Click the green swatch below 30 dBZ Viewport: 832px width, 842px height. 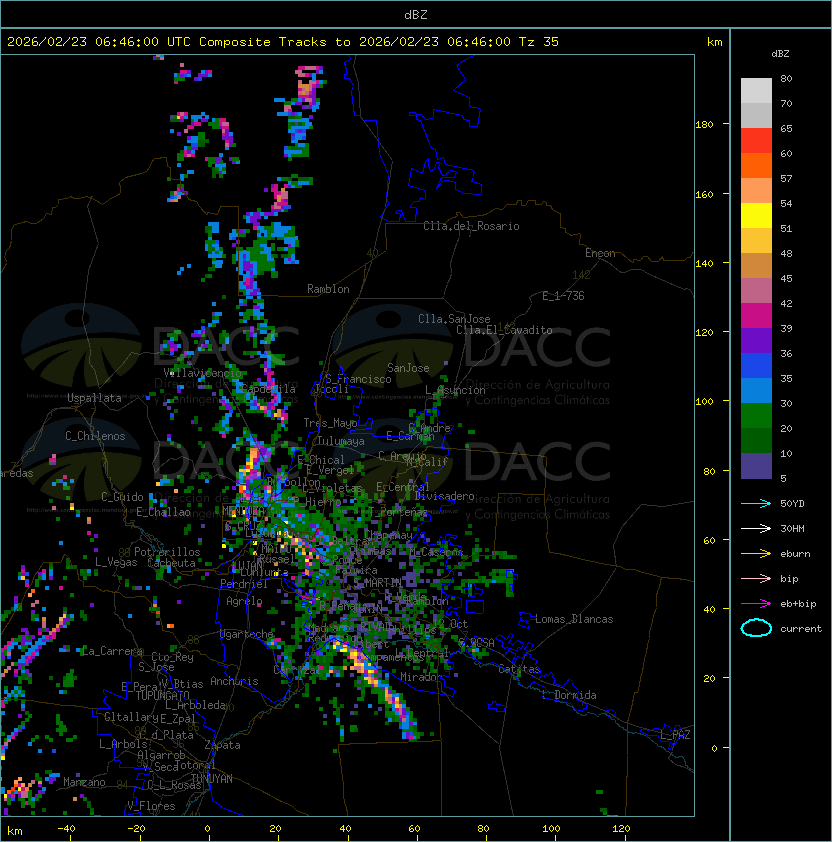756,416
